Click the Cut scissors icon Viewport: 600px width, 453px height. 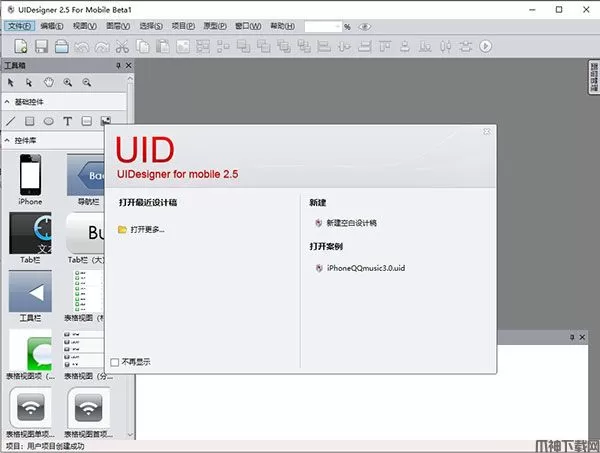point(122,46)
